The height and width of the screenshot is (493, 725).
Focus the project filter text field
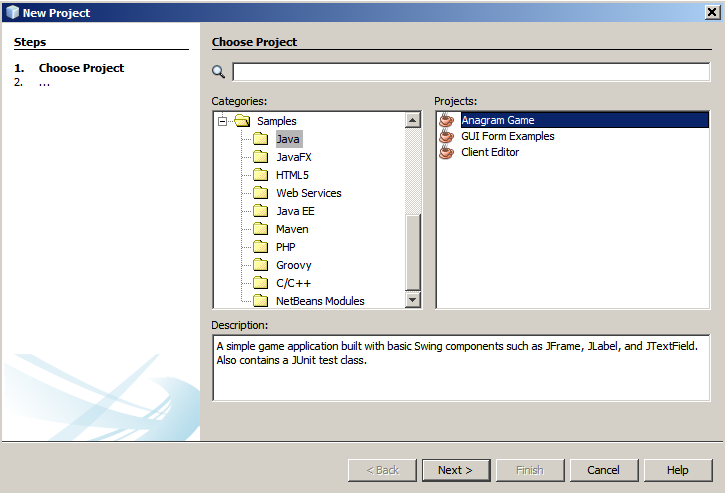coord(471,72)
